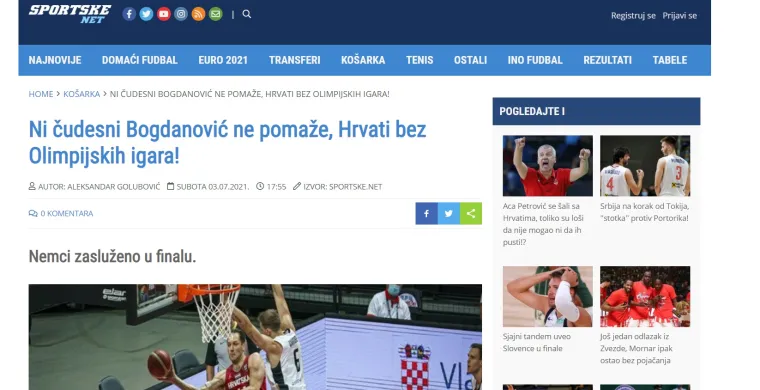Click the author name Aleksandar Golubović
Image resolution: width=760 pixels, height=390 pixels.
tap(113, 187)
